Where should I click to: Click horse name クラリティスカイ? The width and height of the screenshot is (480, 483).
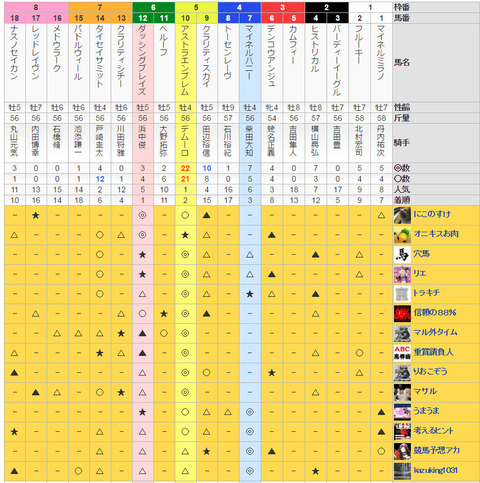207,57
